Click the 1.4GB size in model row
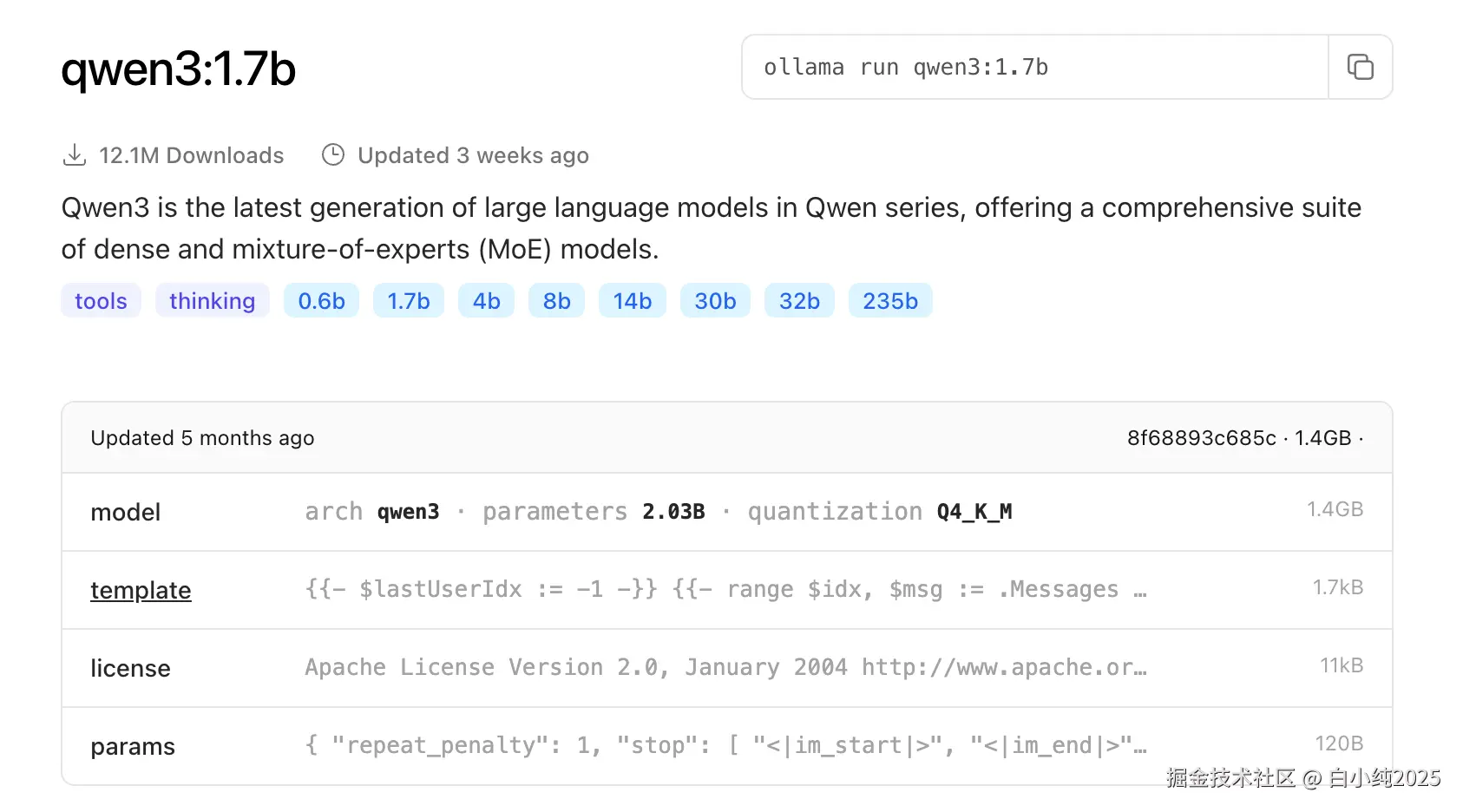The image size is (1463, 812). pyautogui.click(x=1335, y=509)
